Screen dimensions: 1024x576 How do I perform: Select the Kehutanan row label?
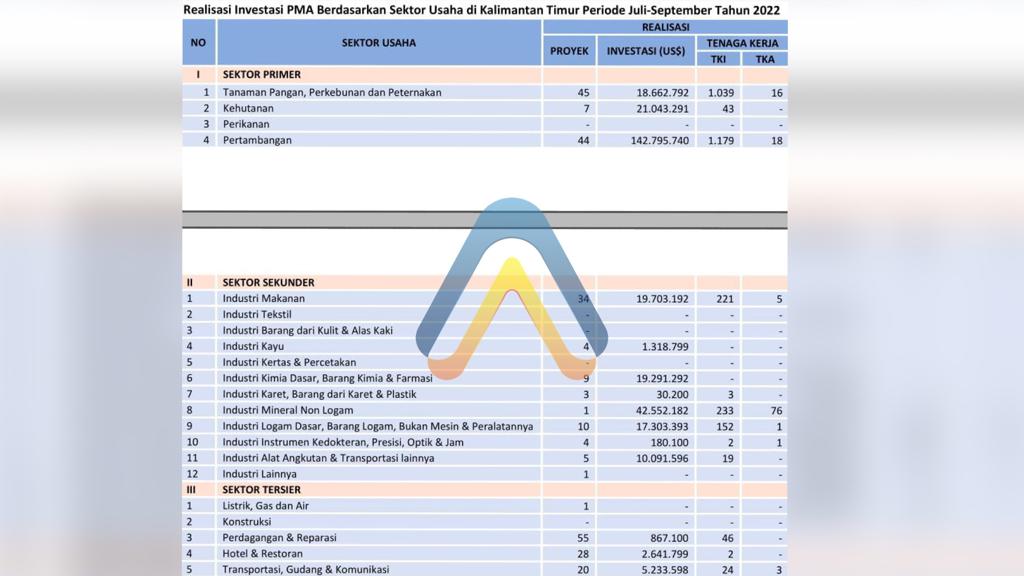coord(252,108)
